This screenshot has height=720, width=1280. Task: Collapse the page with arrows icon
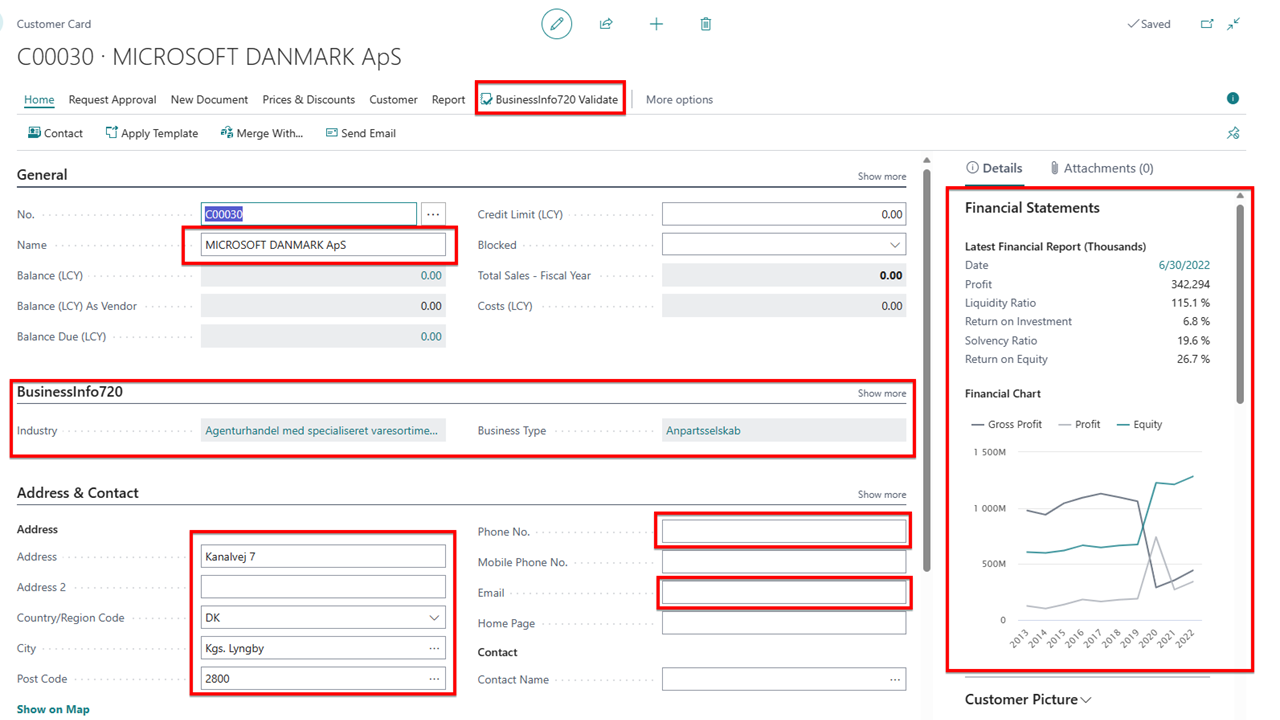click(1234, 24)
